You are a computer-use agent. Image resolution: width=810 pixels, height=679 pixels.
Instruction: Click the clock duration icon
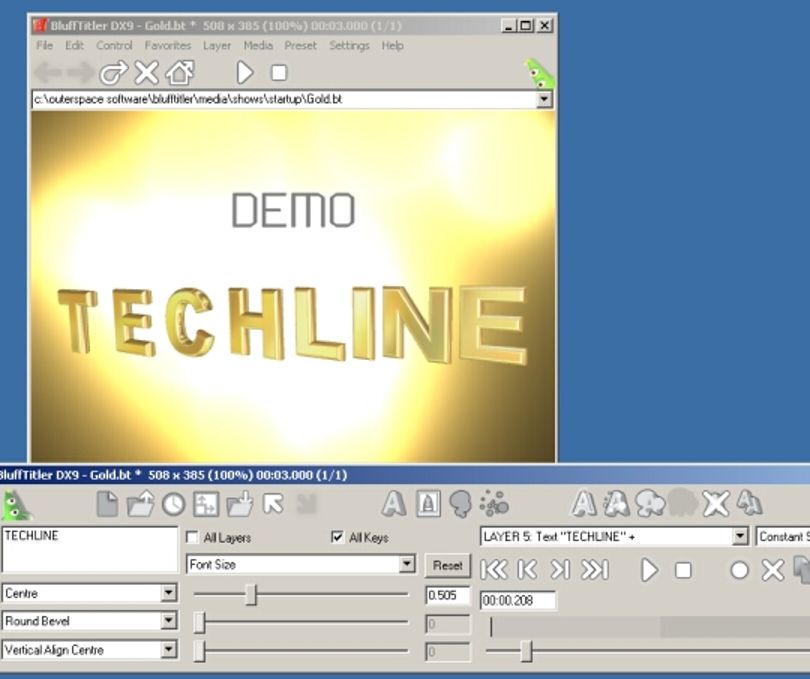tap(174, 504)
